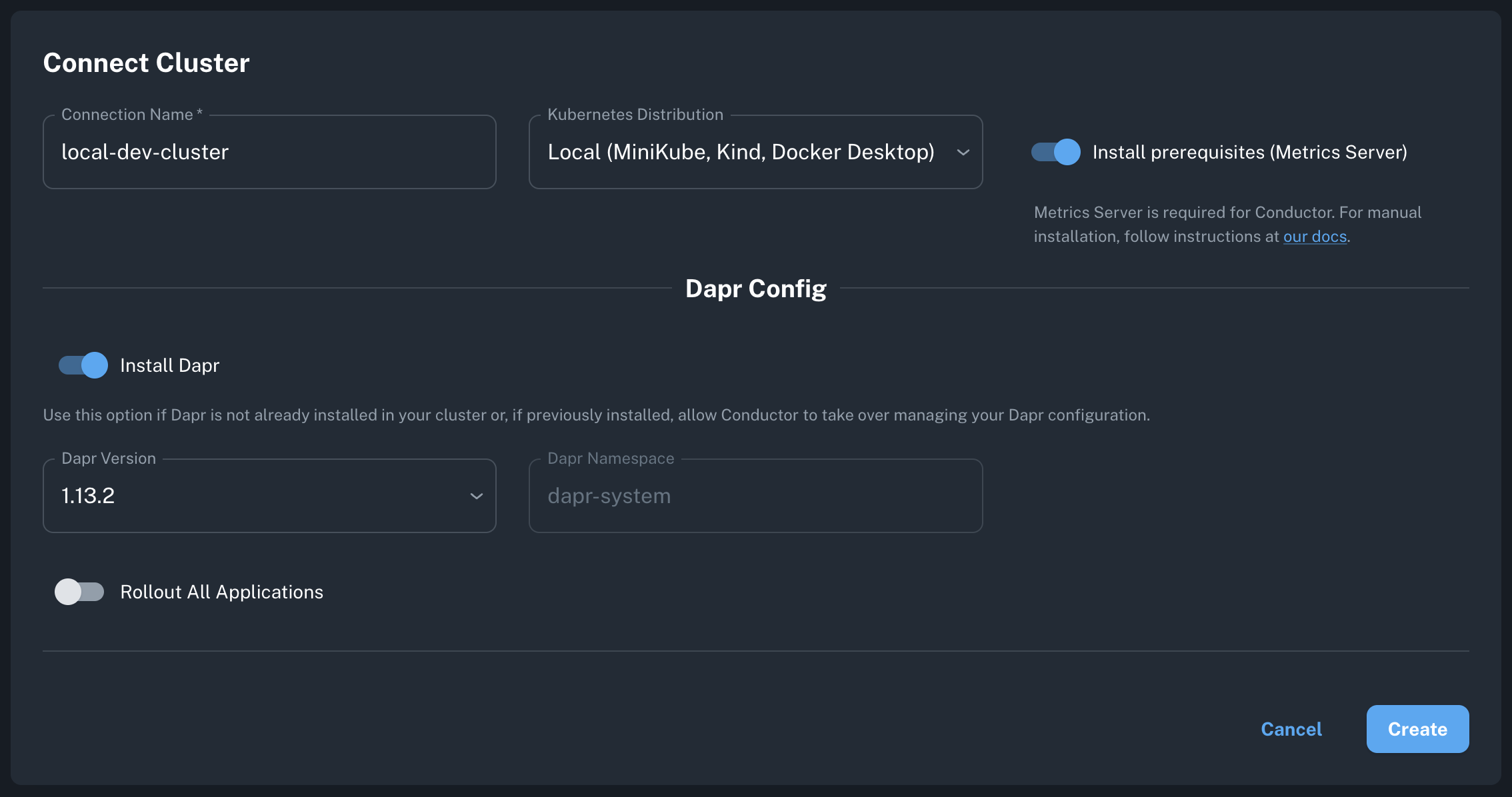
Task: Click the Dapr Config section title
Action: (756, 289)
